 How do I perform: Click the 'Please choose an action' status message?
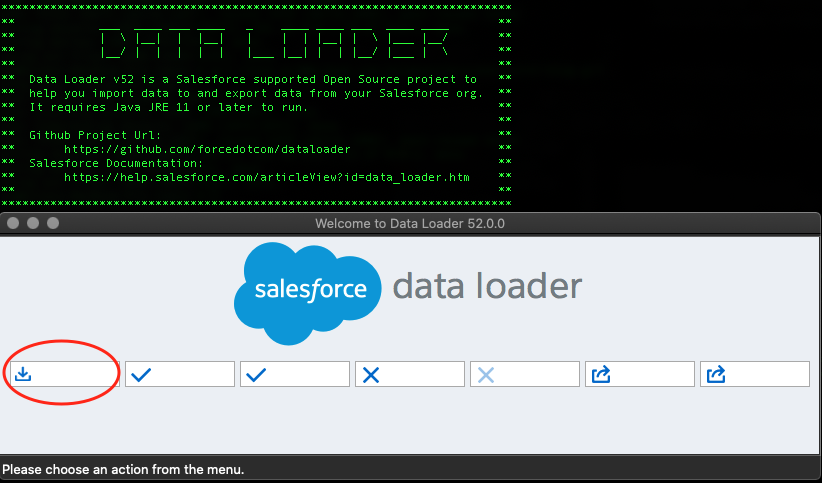coord(124,469)
